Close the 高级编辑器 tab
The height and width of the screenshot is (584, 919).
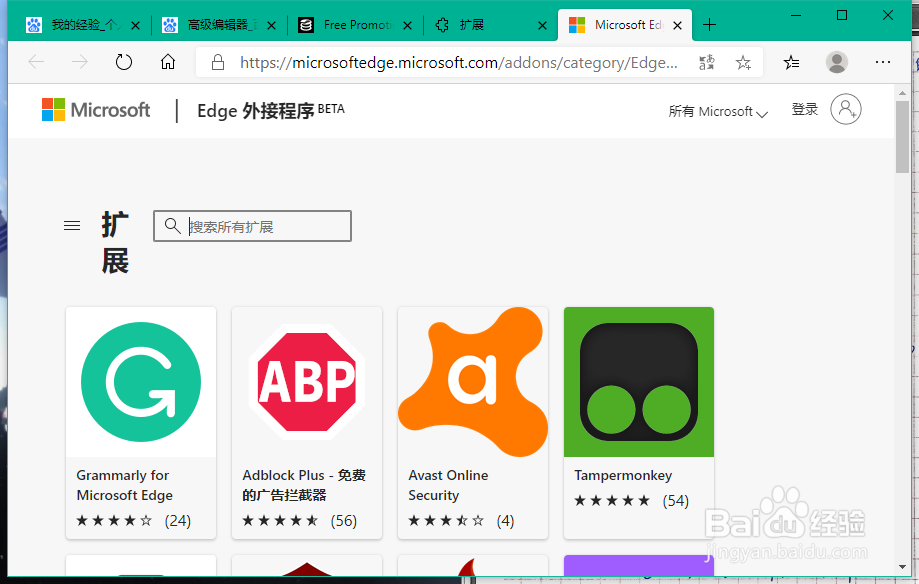(x=271, y=25)
